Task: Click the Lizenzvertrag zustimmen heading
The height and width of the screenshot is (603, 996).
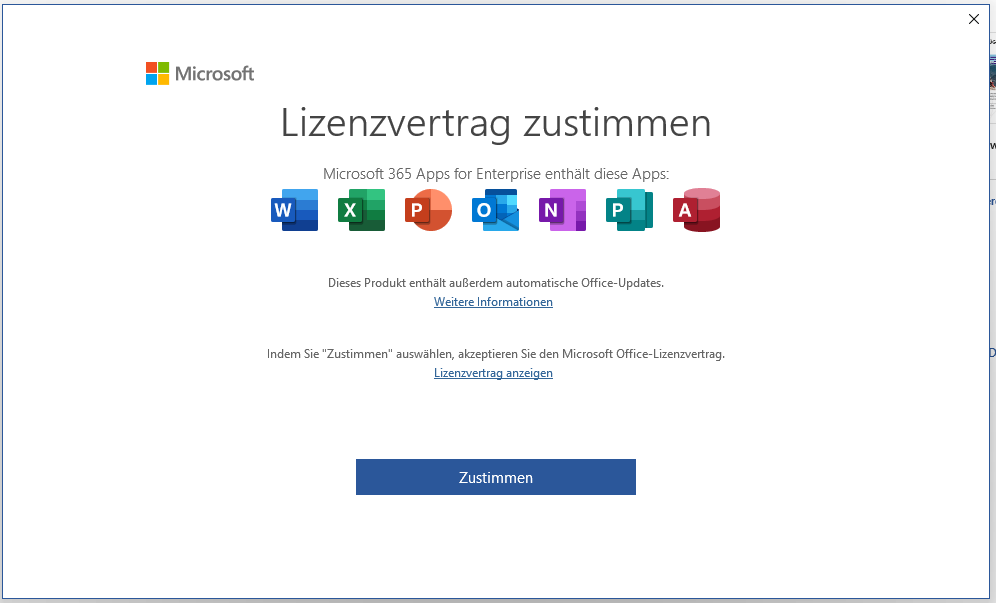Action: pyautogui.click(x=495, y=123)
